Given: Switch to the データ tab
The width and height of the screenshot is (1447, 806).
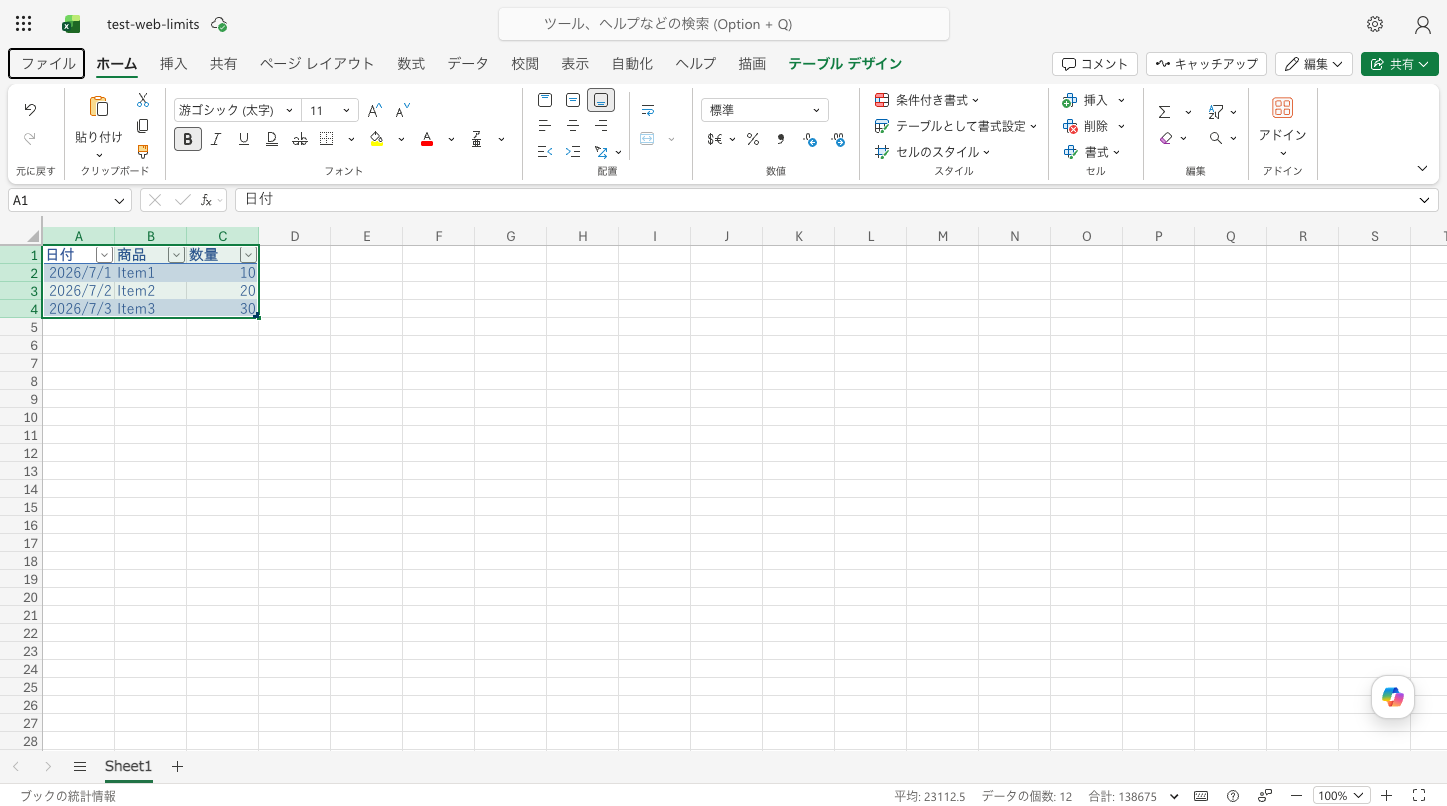Looking at the screenshot, I should pos(468,64).
